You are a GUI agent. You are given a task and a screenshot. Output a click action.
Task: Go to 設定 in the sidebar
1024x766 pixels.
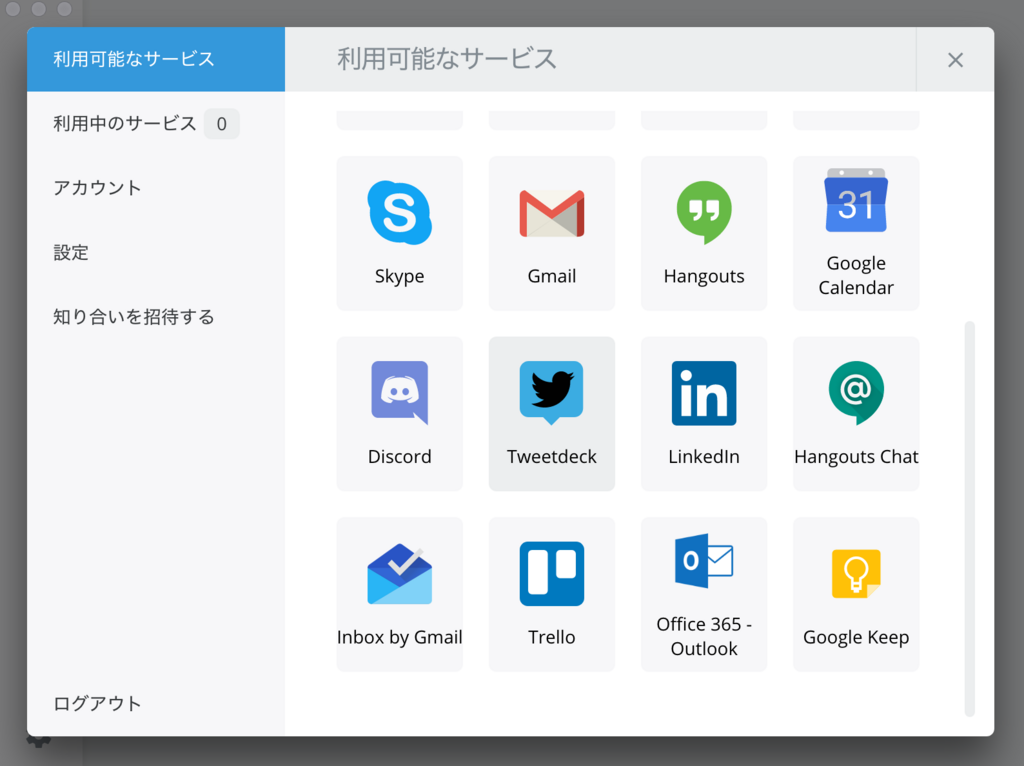[x=155, y=252]
